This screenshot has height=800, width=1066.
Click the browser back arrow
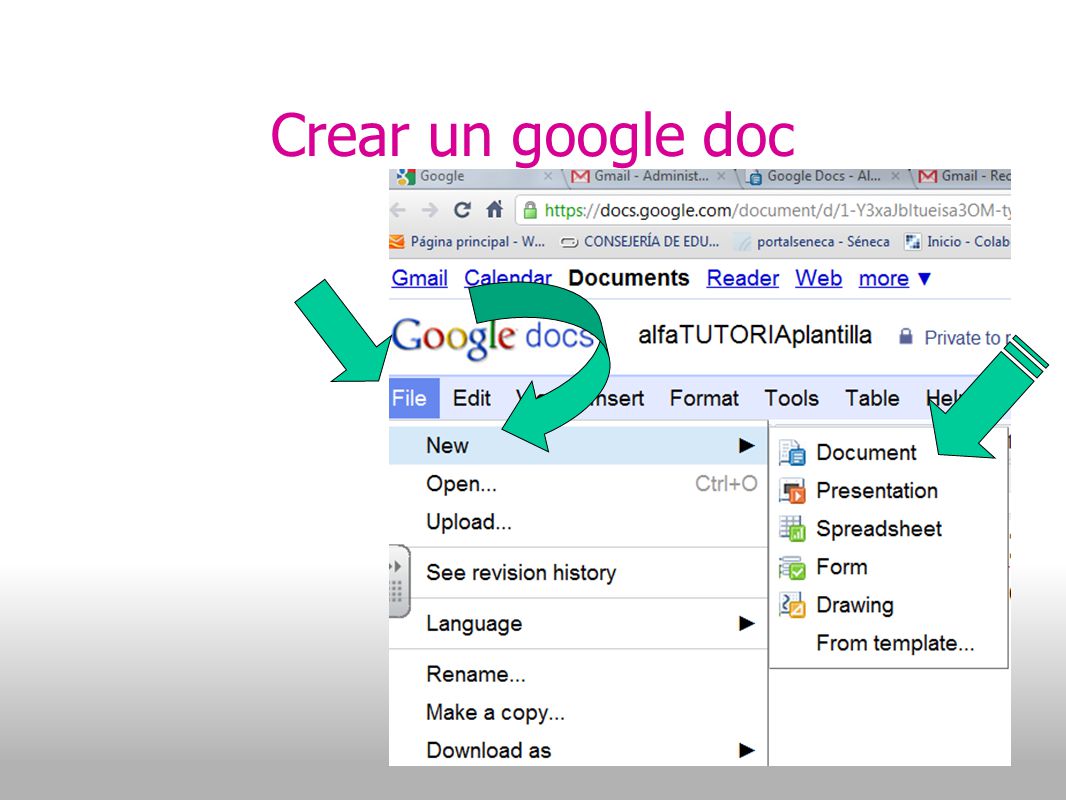coord(398,210)
